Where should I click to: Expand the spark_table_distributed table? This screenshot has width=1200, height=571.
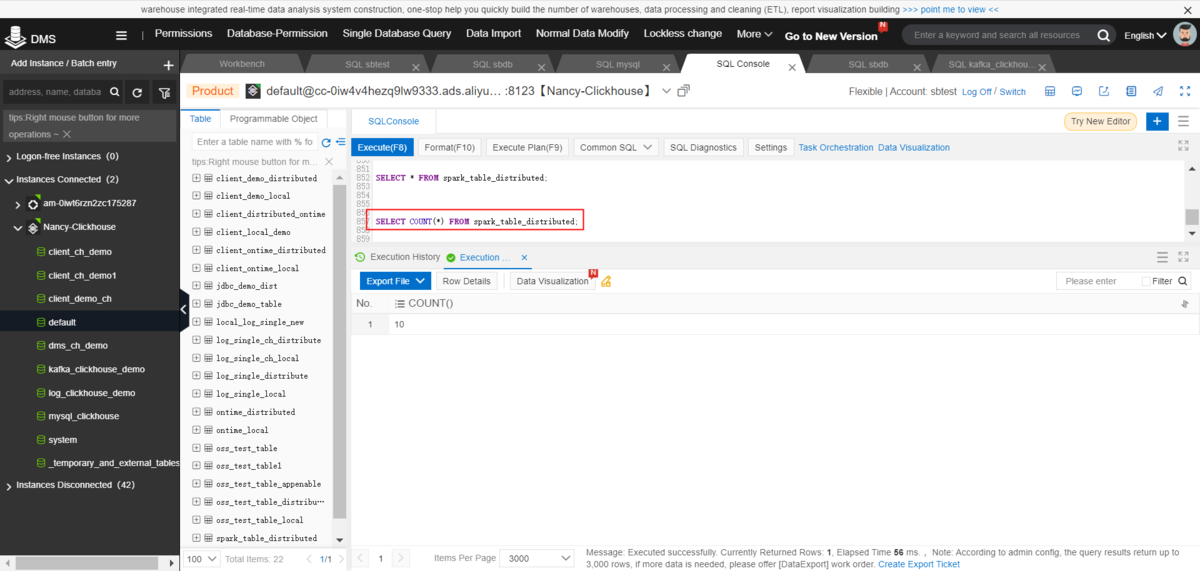pos(196,538)
